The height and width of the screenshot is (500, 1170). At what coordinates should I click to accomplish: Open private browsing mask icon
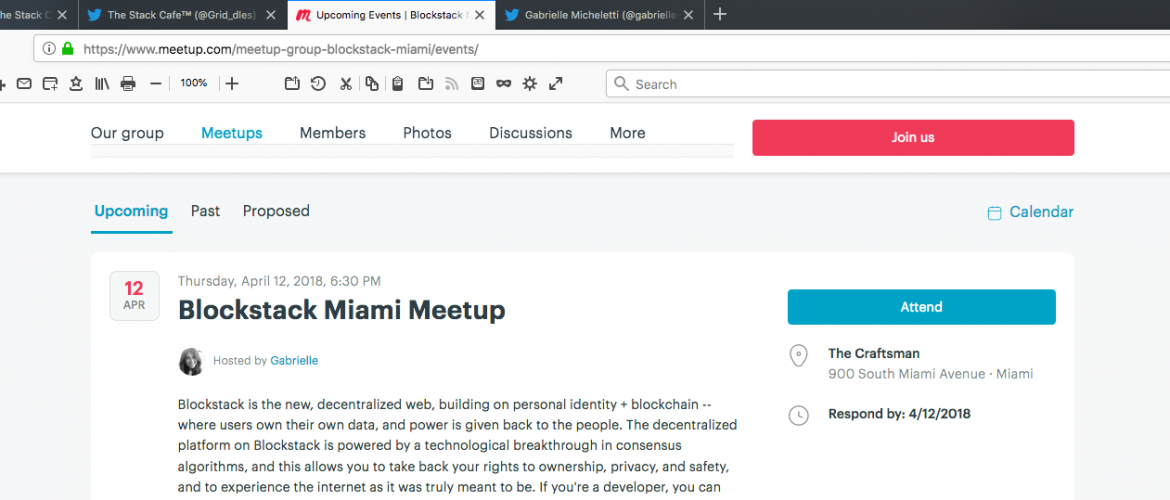[x=504, y=84]
